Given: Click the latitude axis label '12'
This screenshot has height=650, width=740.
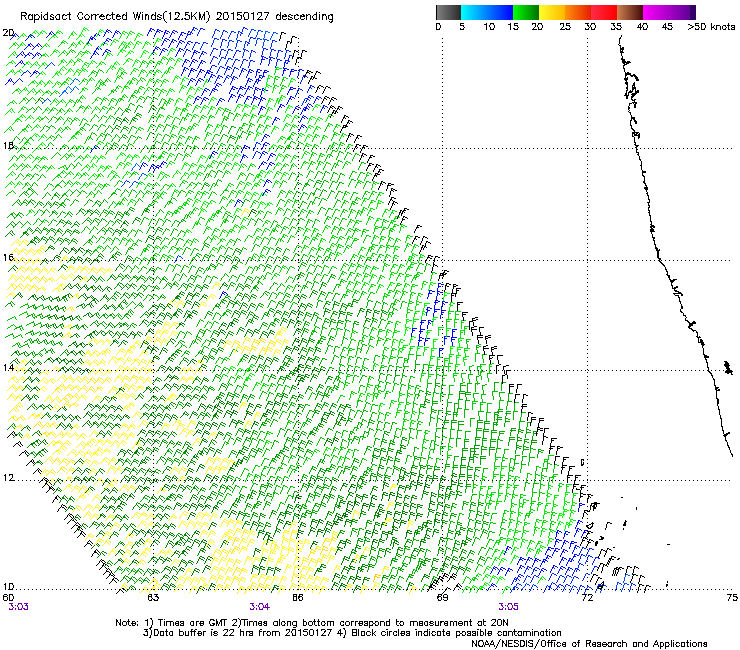Looking at the screenshot, I should 8,478.
